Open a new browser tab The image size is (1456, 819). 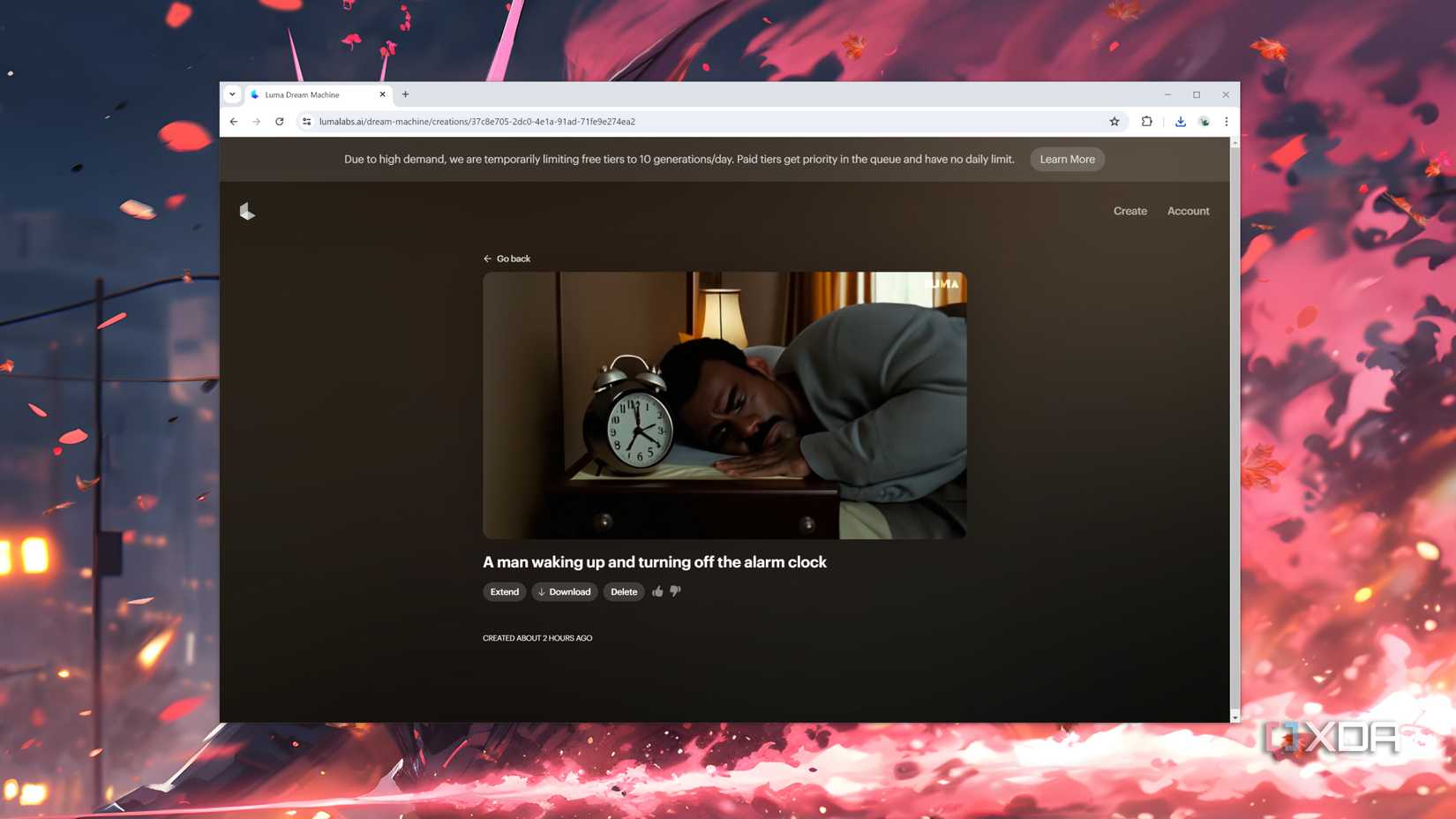click(x=406, y=94)
